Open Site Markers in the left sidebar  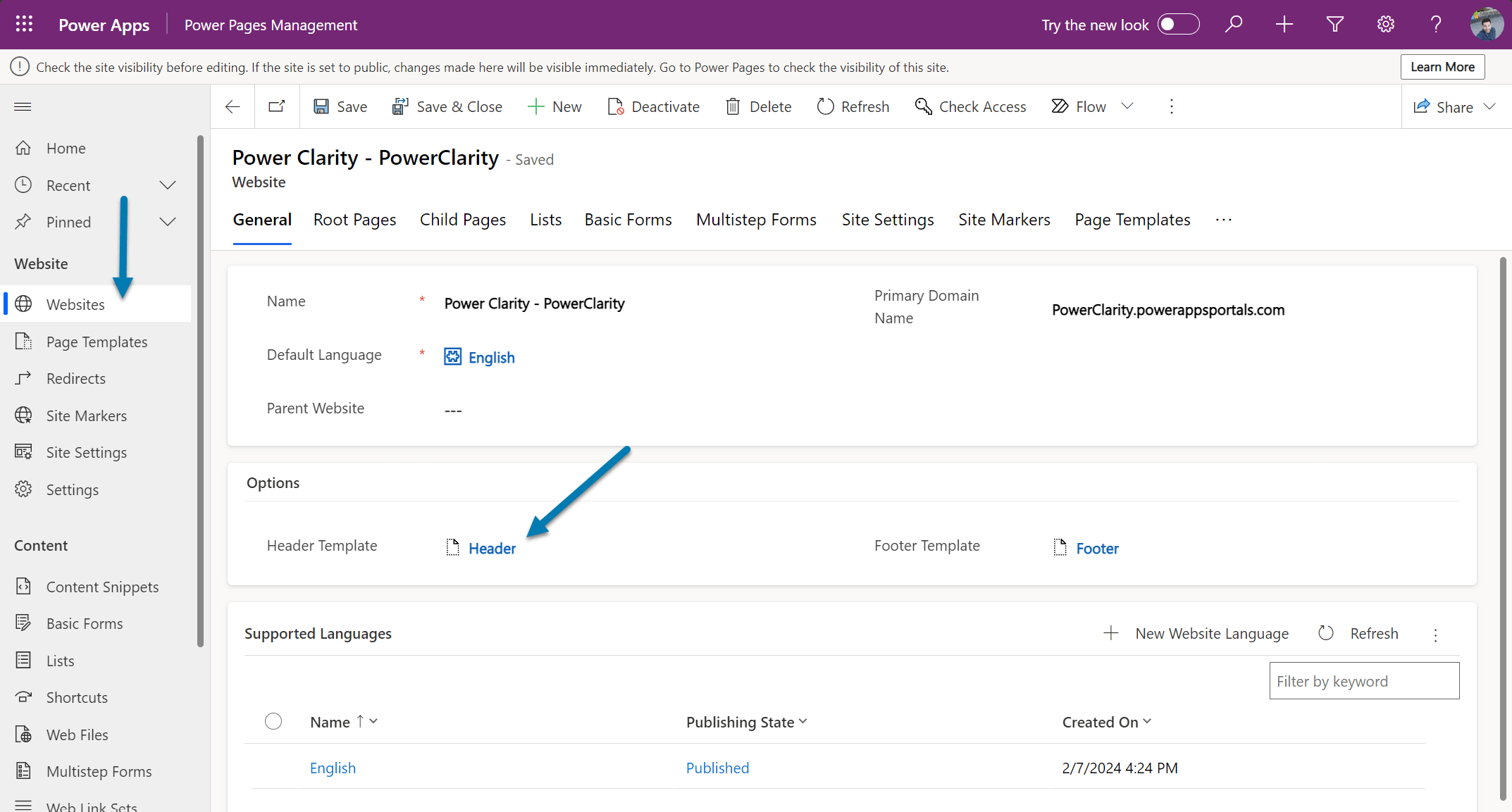point(85,415)
